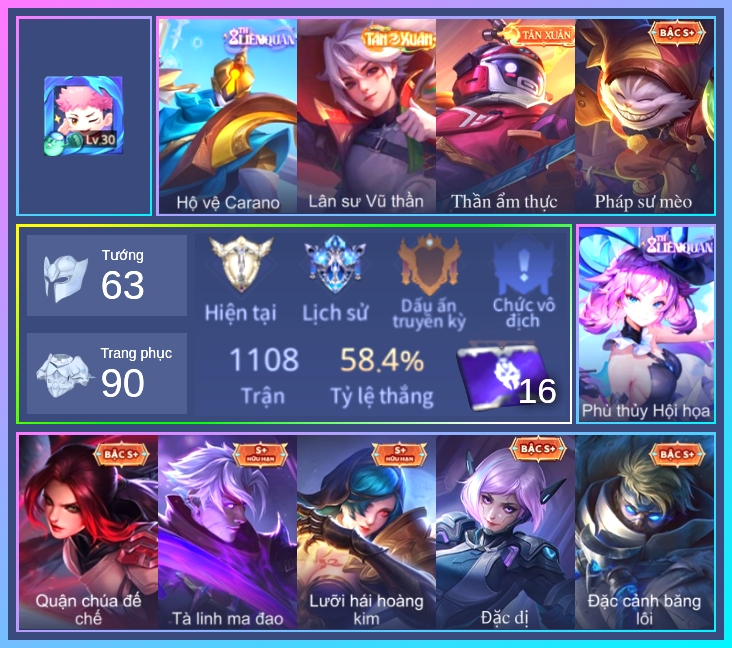Click the Trang phục armor icon
This screenshot has height=648, width=732.
pyautogui.click(x=64, y=375)
